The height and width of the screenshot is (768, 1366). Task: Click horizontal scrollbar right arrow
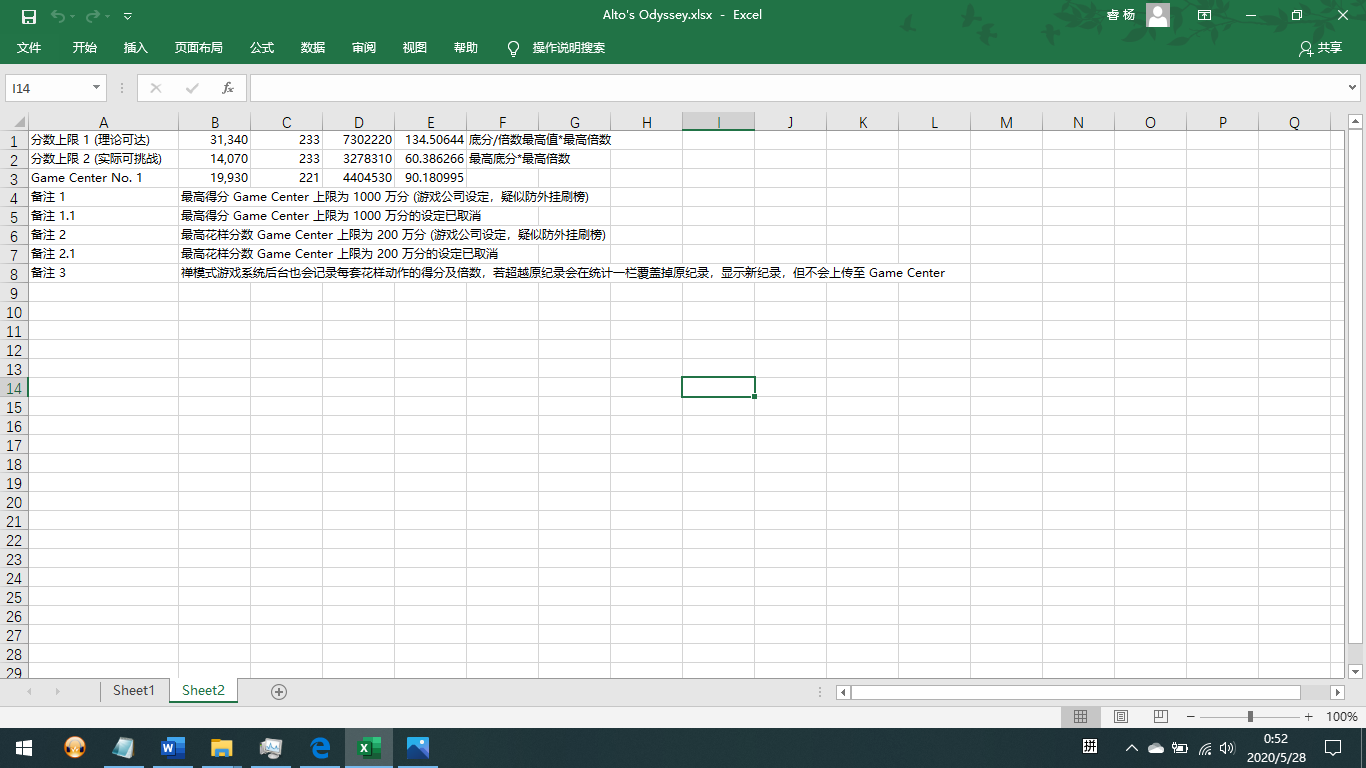click(1338, 692)
